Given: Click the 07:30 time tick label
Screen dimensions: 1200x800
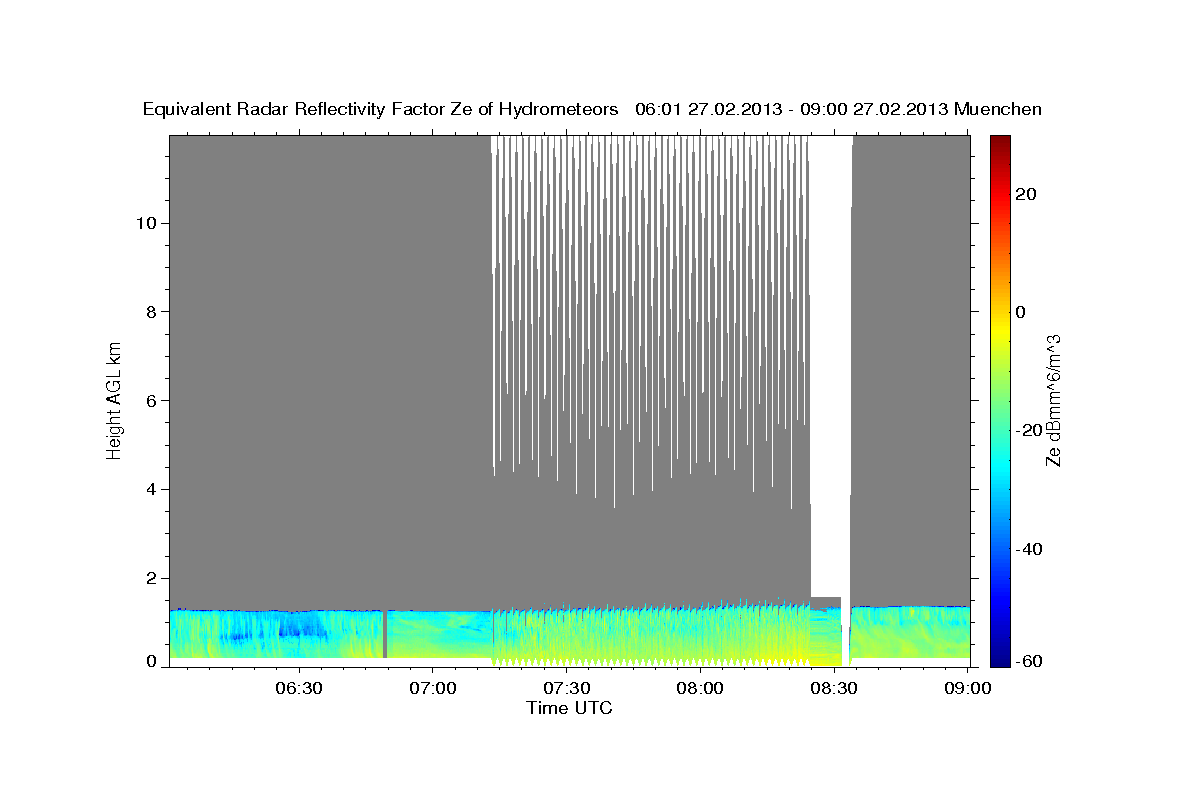Looking at the screenshot, I should (x=566, y=688).
